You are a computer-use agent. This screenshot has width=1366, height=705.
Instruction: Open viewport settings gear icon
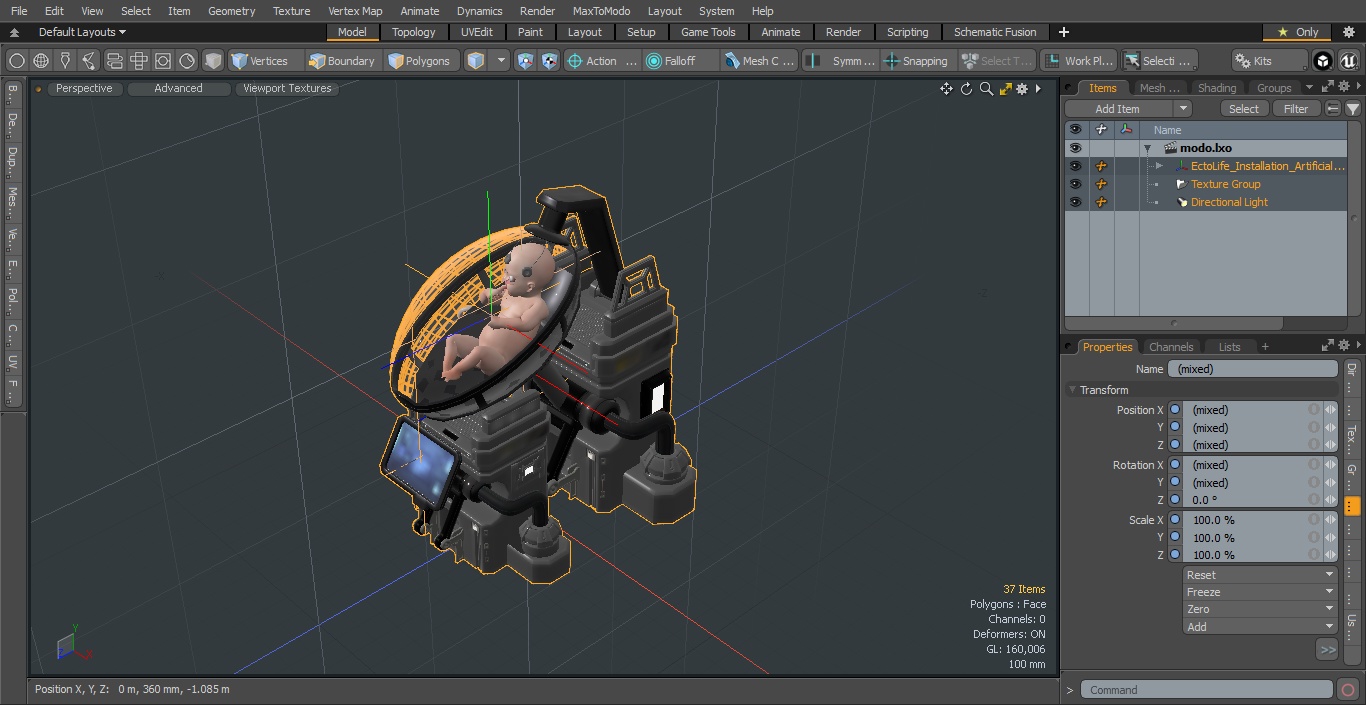[1022, 89]
